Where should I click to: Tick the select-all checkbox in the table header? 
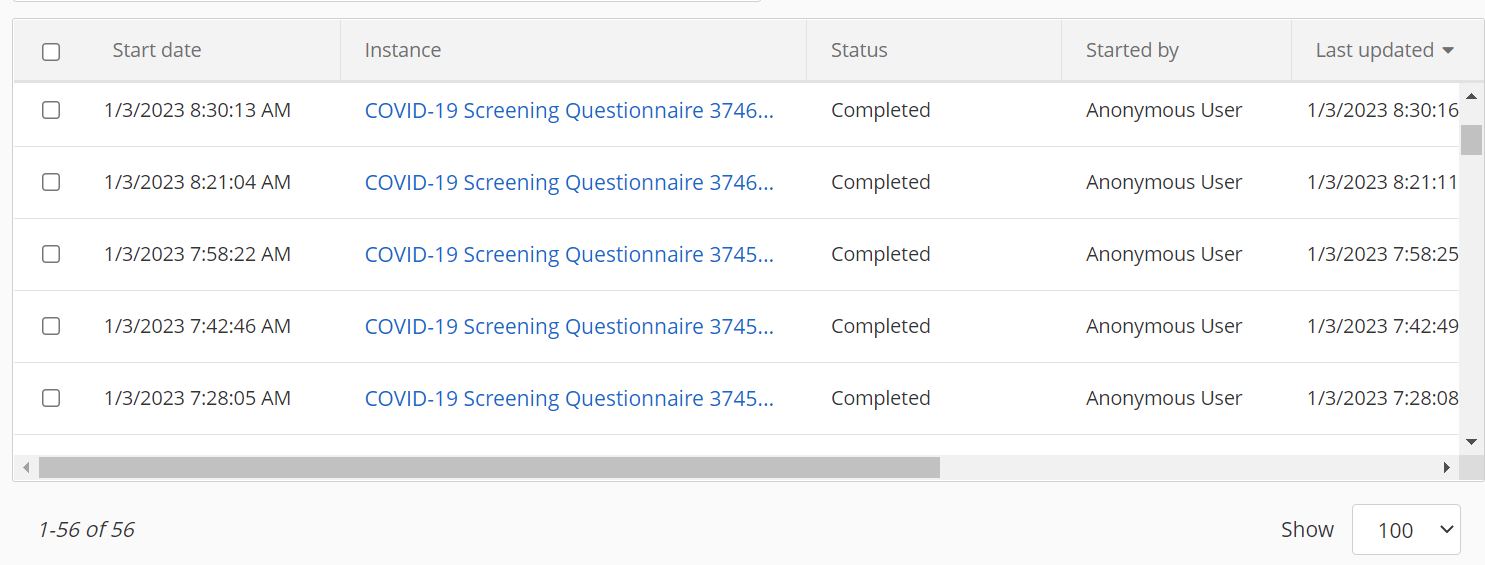pos(51,52)
